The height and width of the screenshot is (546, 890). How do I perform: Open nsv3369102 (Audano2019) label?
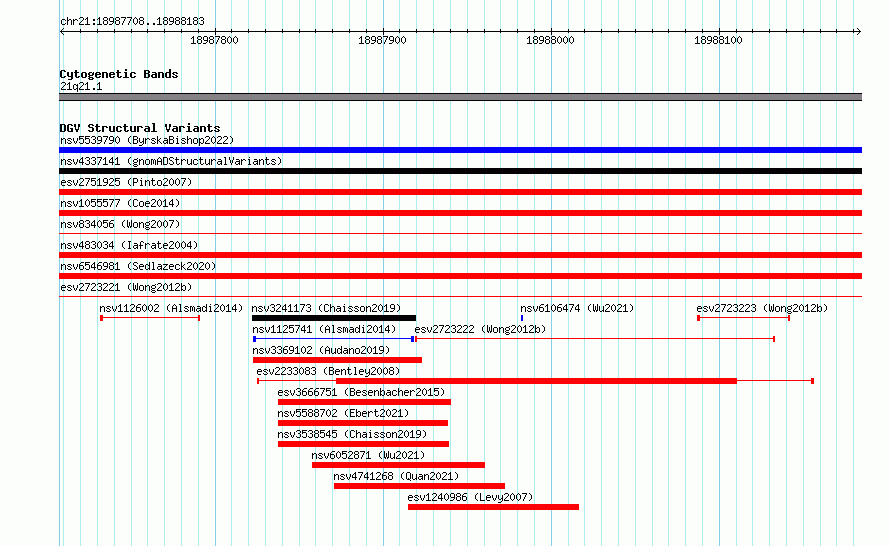[x=321, y=350]
